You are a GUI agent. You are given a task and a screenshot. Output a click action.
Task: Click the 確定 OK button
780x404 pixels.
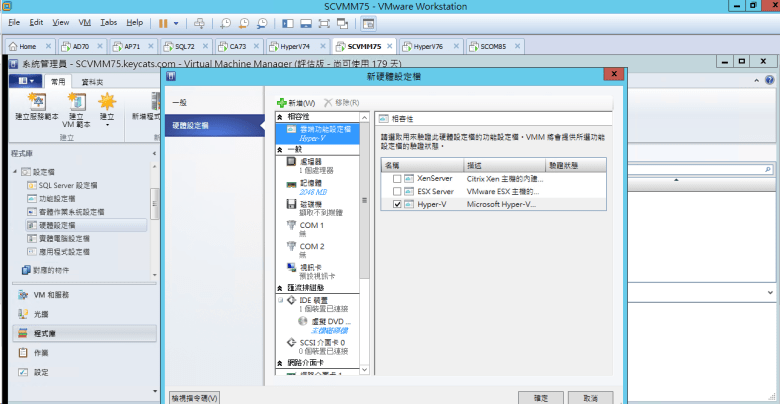(541, 397)
